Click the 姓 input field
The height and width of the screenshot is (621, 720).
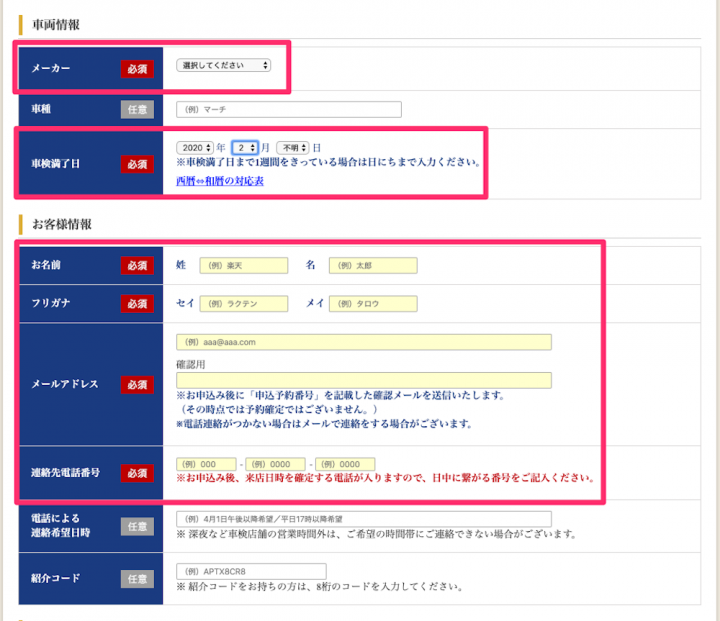[x=244, y=265]
